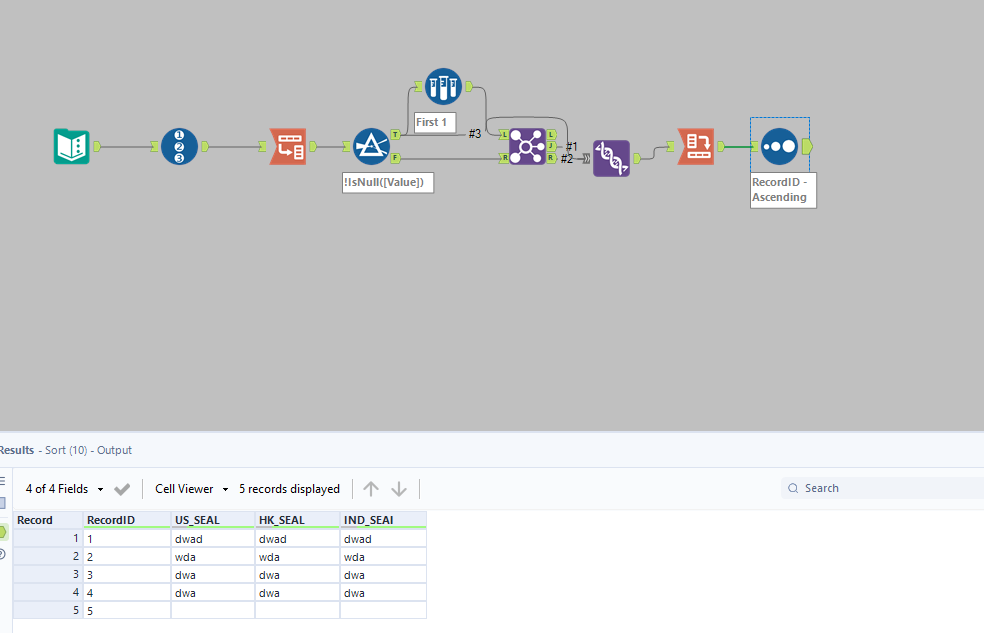Select the Sample tool labeled First 1
This screenshot has height=633, width=984.
[443, 87]
